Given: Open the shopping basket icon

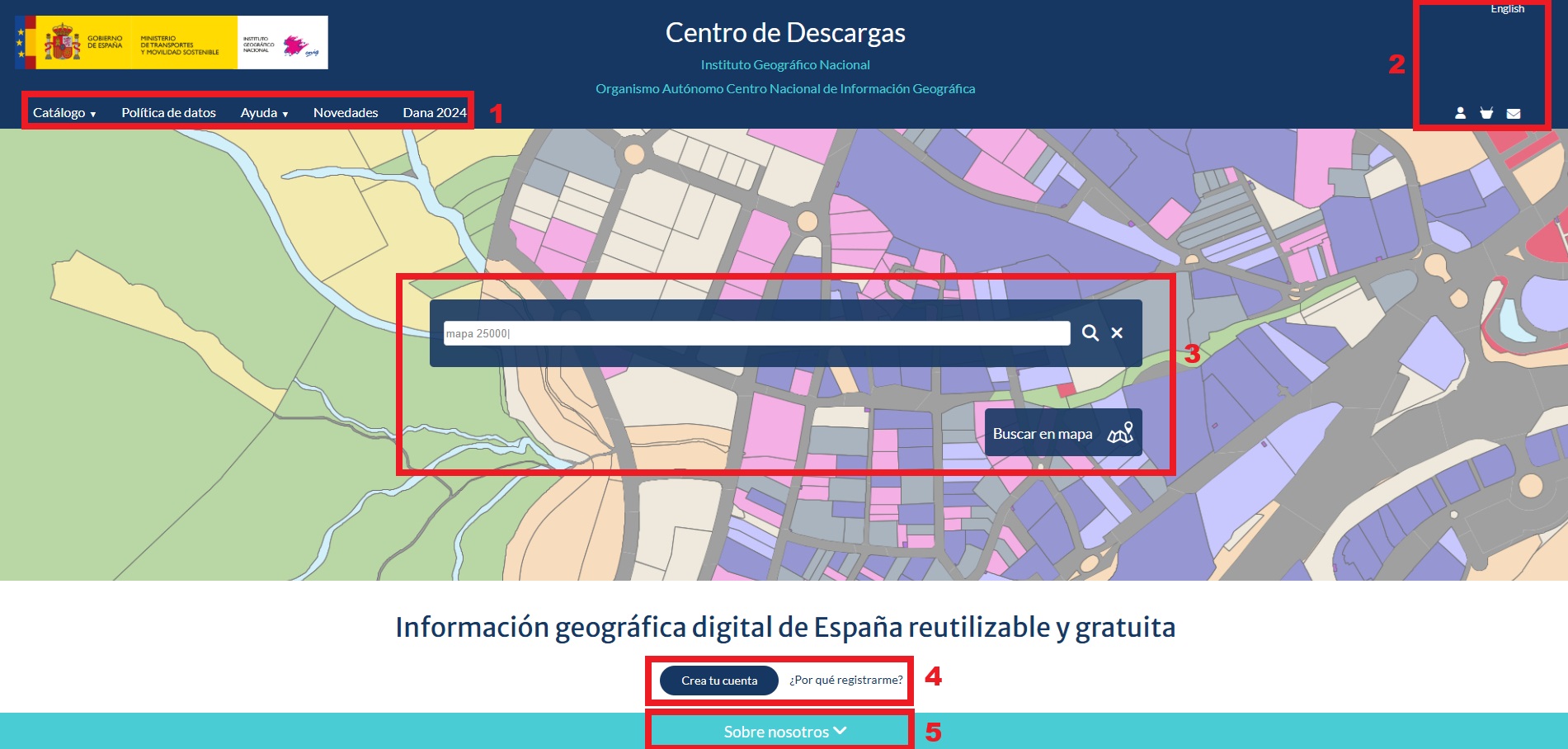Looking at the screenshot, I should [1486, 113].
